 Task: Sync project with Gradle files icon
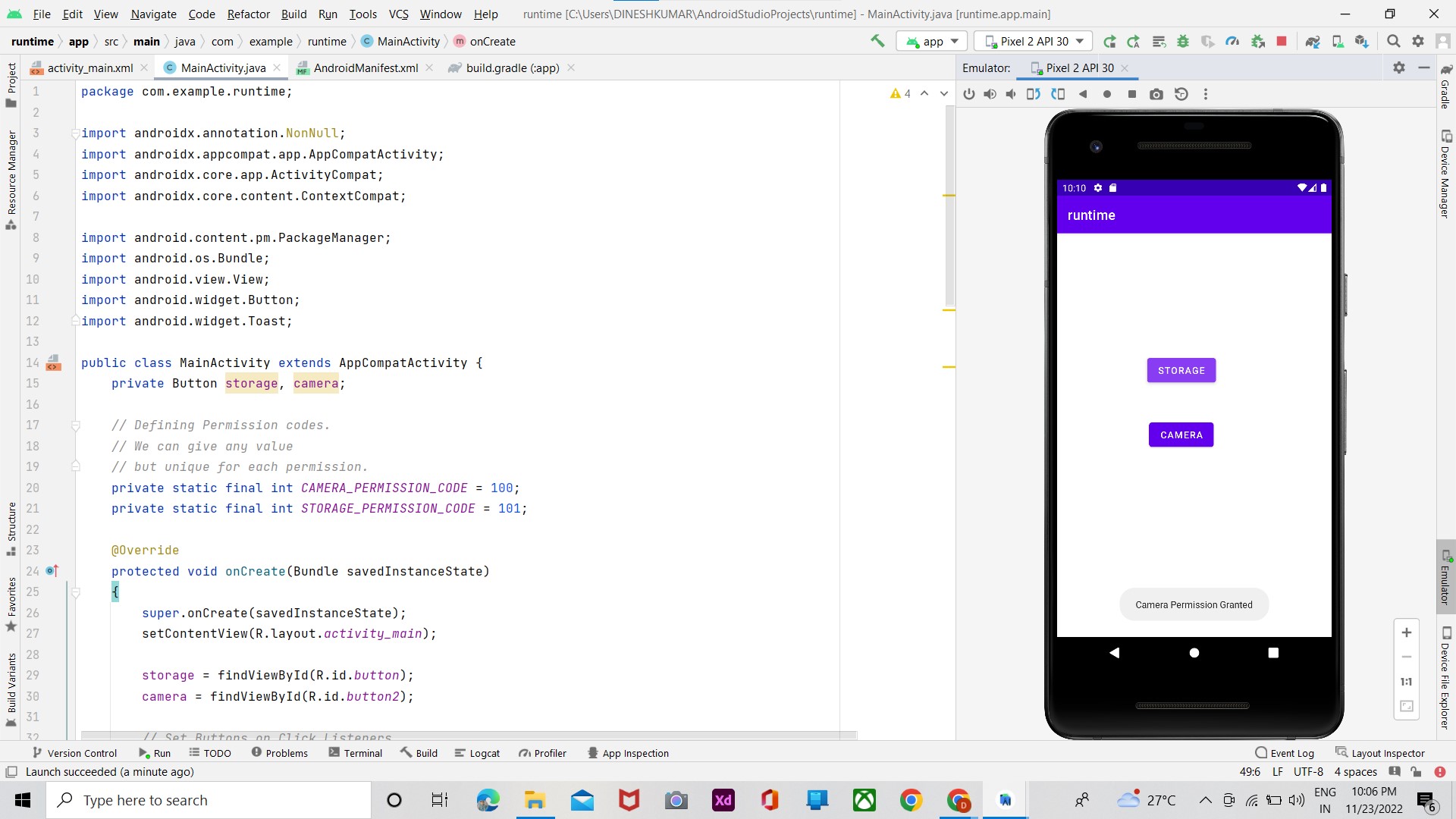pos(1313,41)
